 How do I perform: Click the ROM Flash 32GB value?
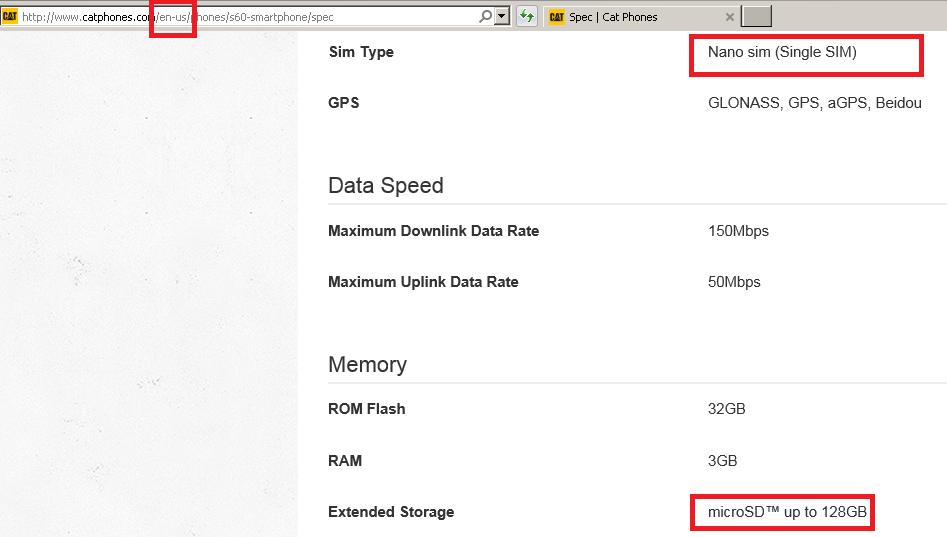726,409
